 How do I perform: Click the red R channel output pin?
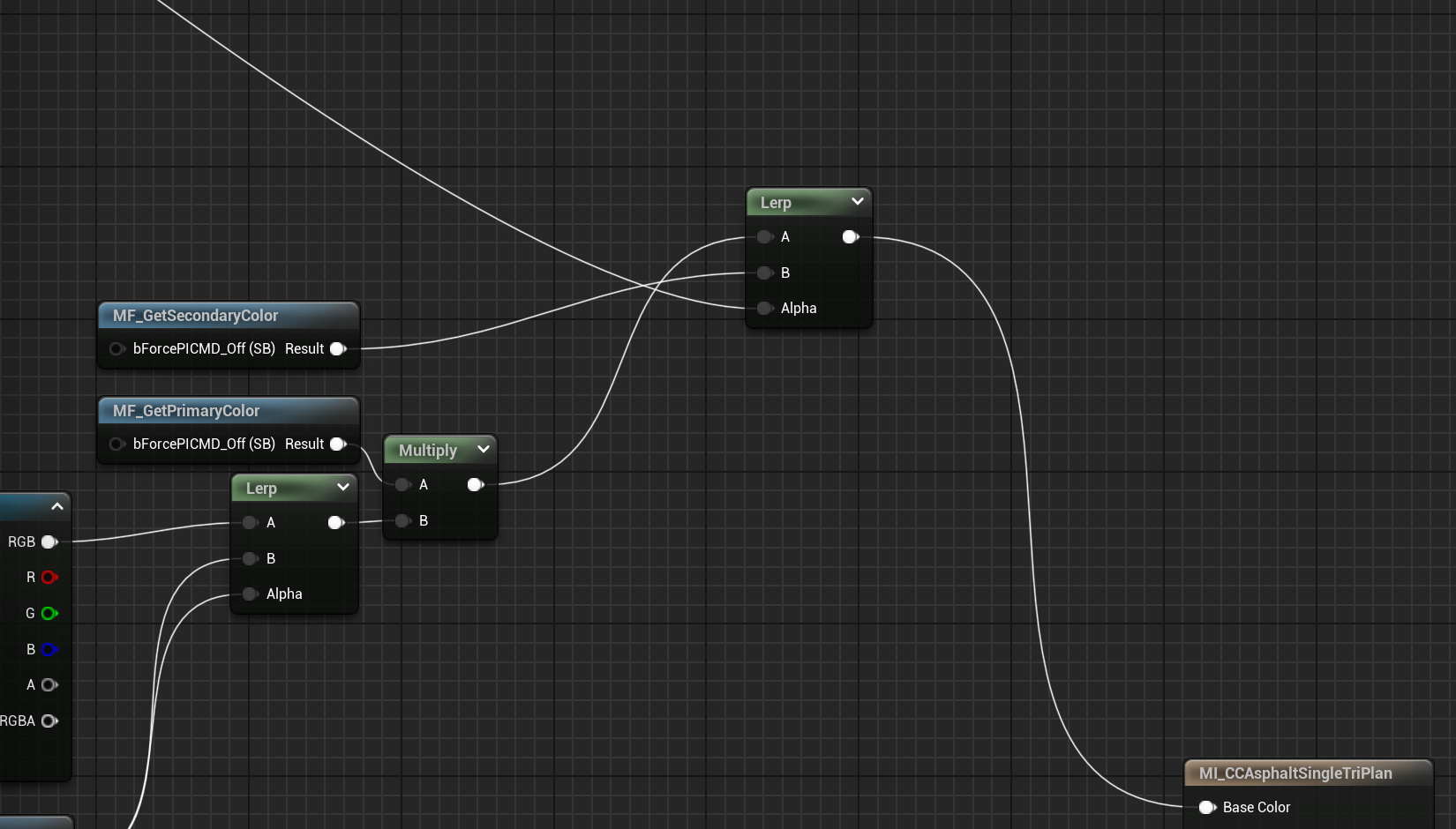pos(49,577)
